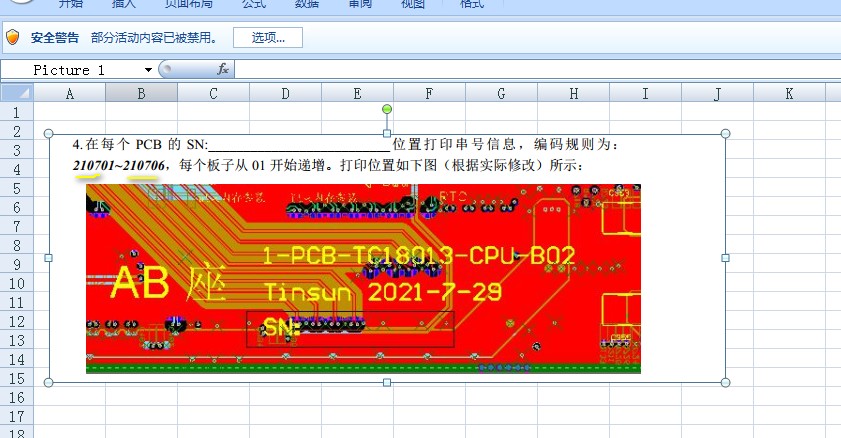Open the 公式 ribbon tab
Viewport: 841px width, 438px height.
[x=254, y=3]
